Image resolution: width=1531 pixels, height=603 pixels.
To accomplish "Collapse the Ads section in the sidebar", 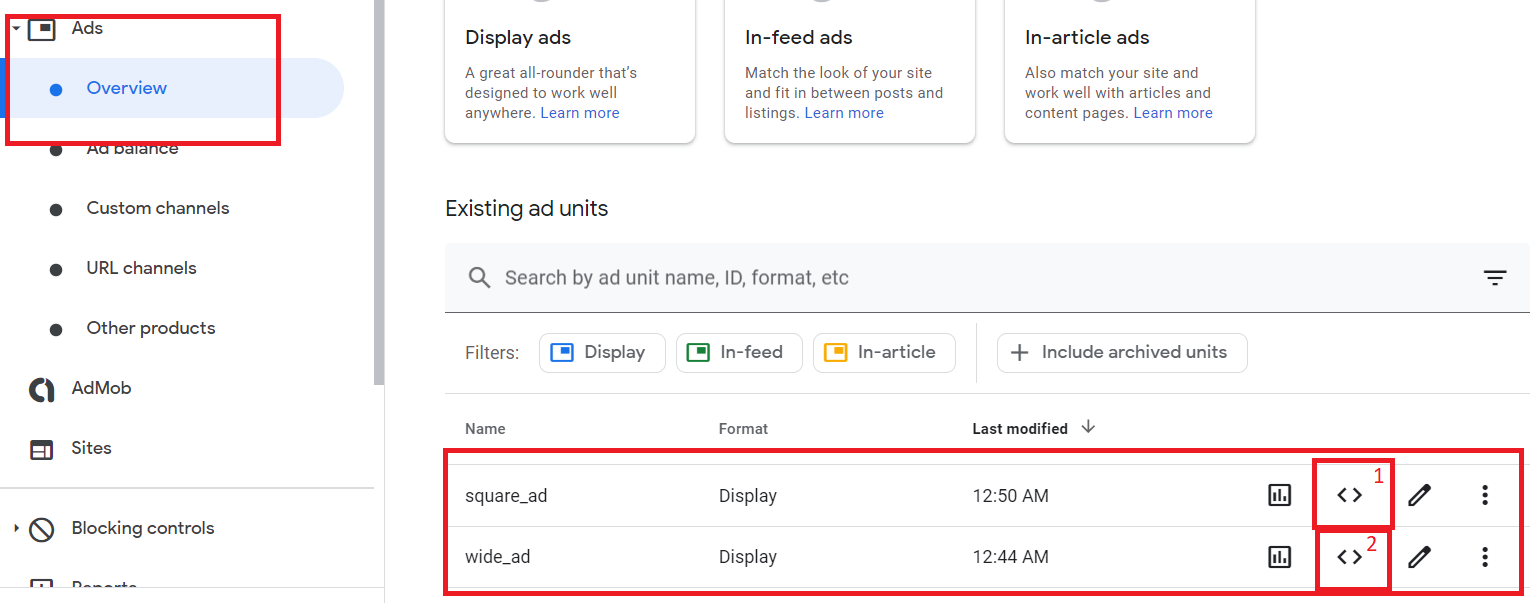I will tap(14, 27).
